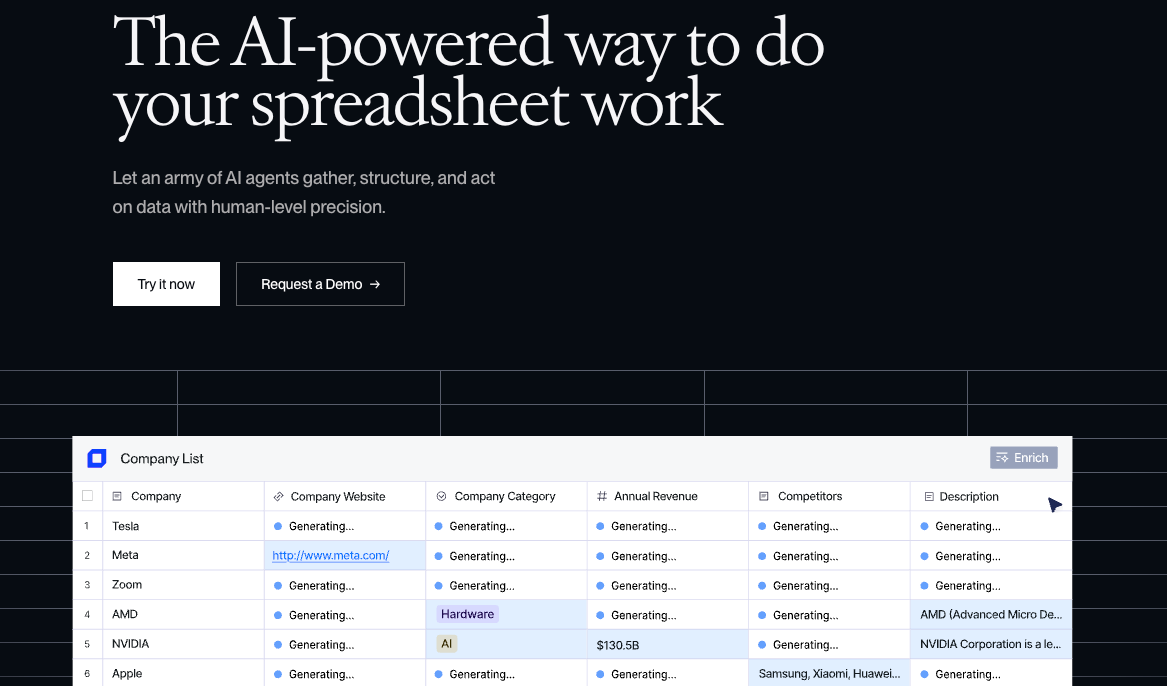Click Apple's Annual Revenue Generating cell
The height and width of the screenshot is (686, 1167).
[x=668, y=673]
